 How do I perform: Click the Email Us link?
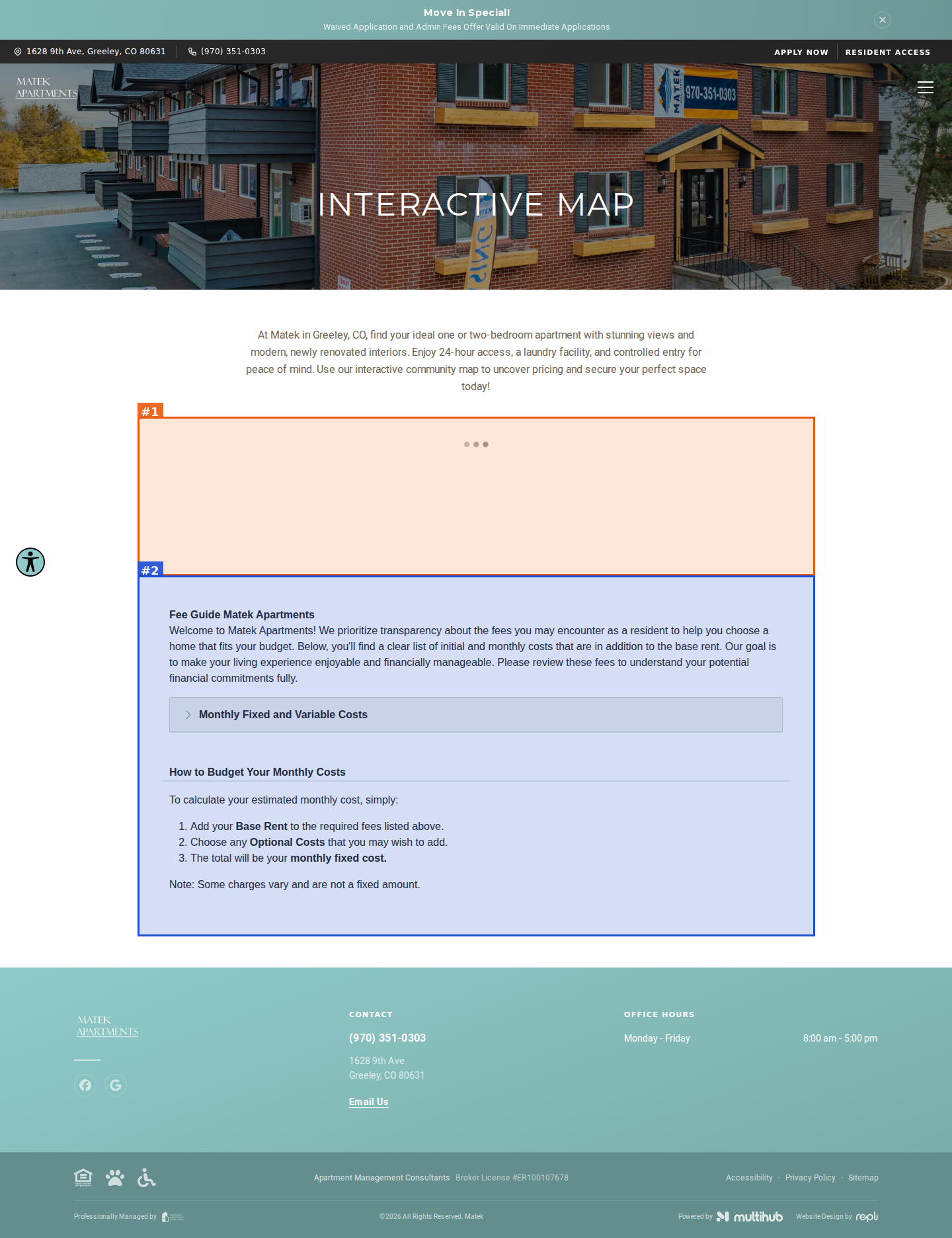pos(369,1102)
